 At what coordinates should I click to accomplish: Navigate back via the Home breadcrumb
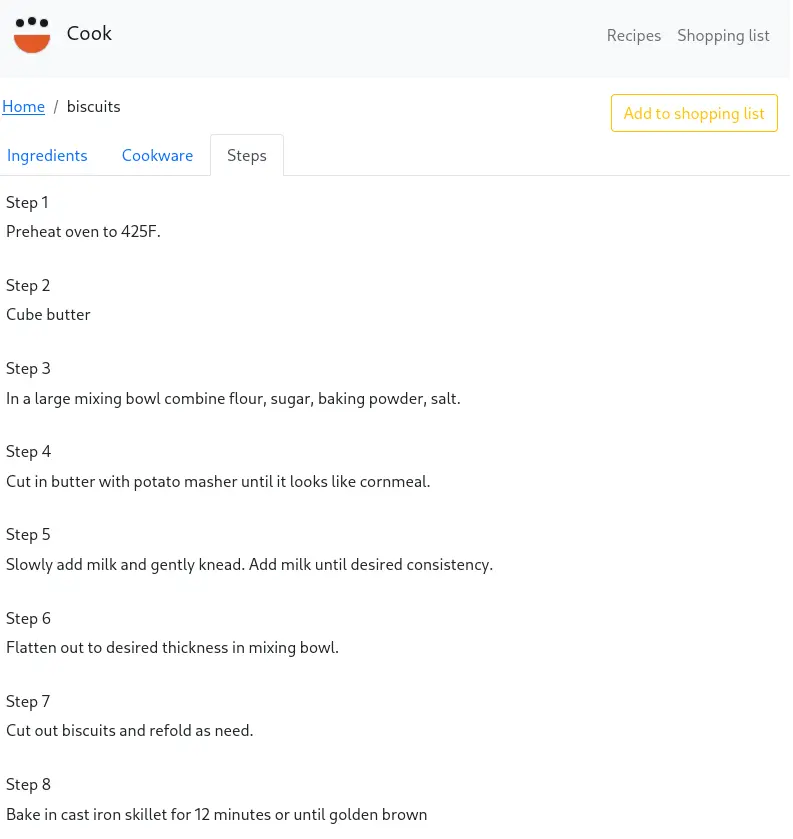(x=23, y=106)
